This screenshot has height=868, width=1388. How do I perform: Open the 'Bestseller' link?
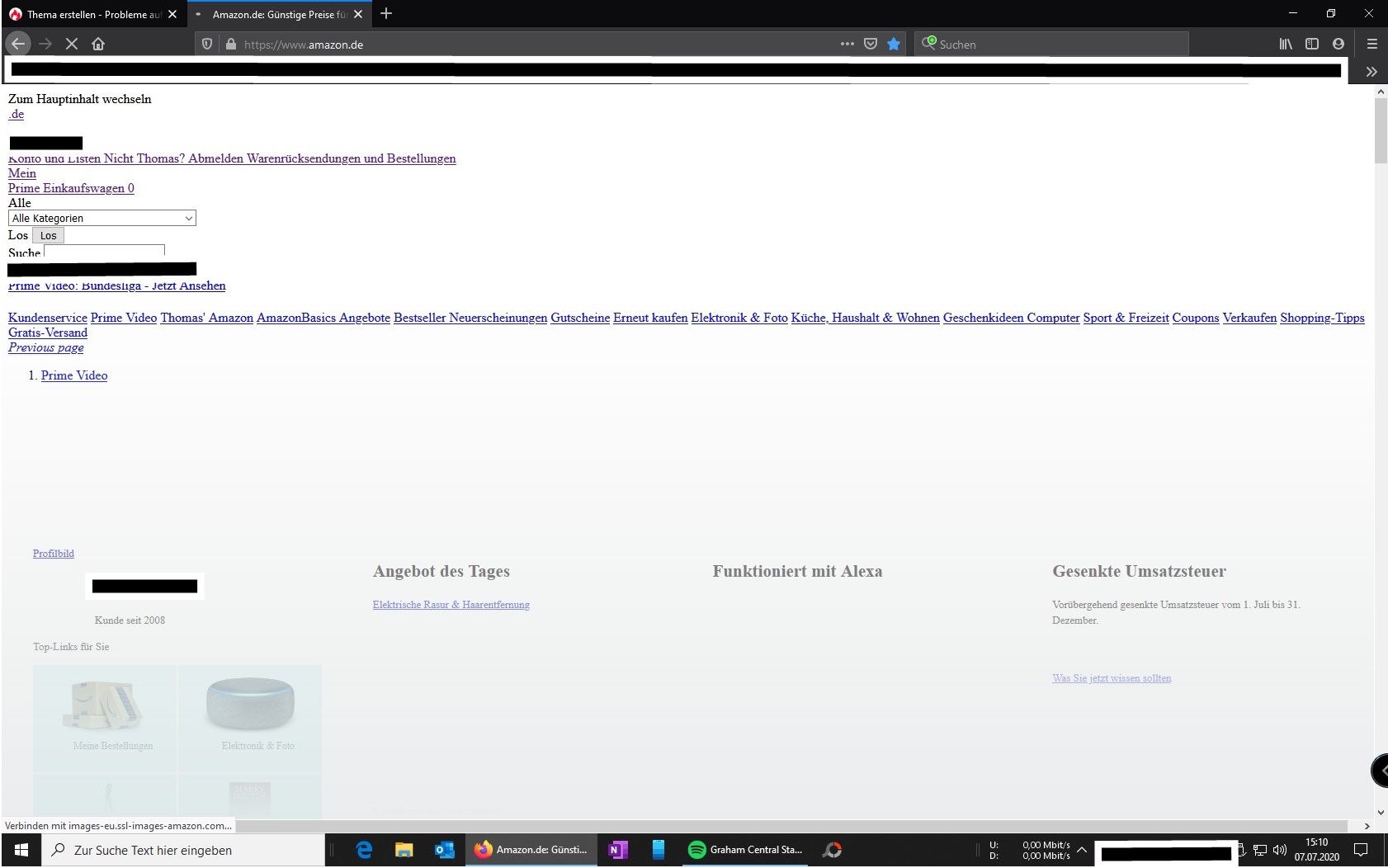pyautogui.click(x=420, y=318)
